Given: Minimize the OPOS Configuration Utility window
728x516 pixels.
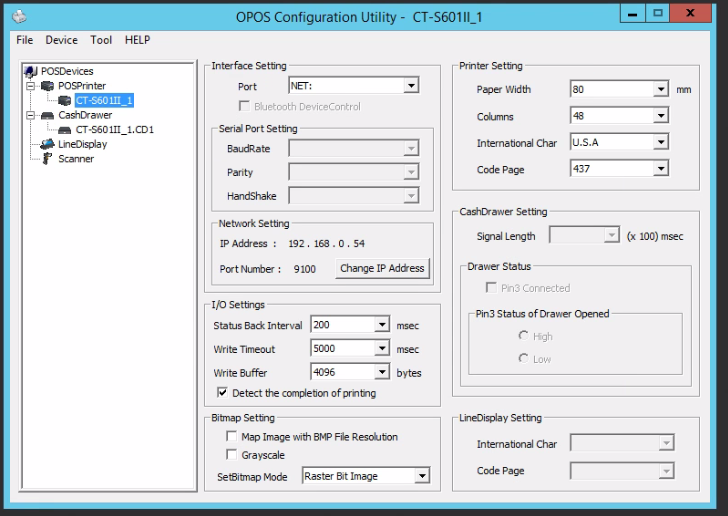Looking at the screenshot, I should pyautogui.click(x=632, y=13).
